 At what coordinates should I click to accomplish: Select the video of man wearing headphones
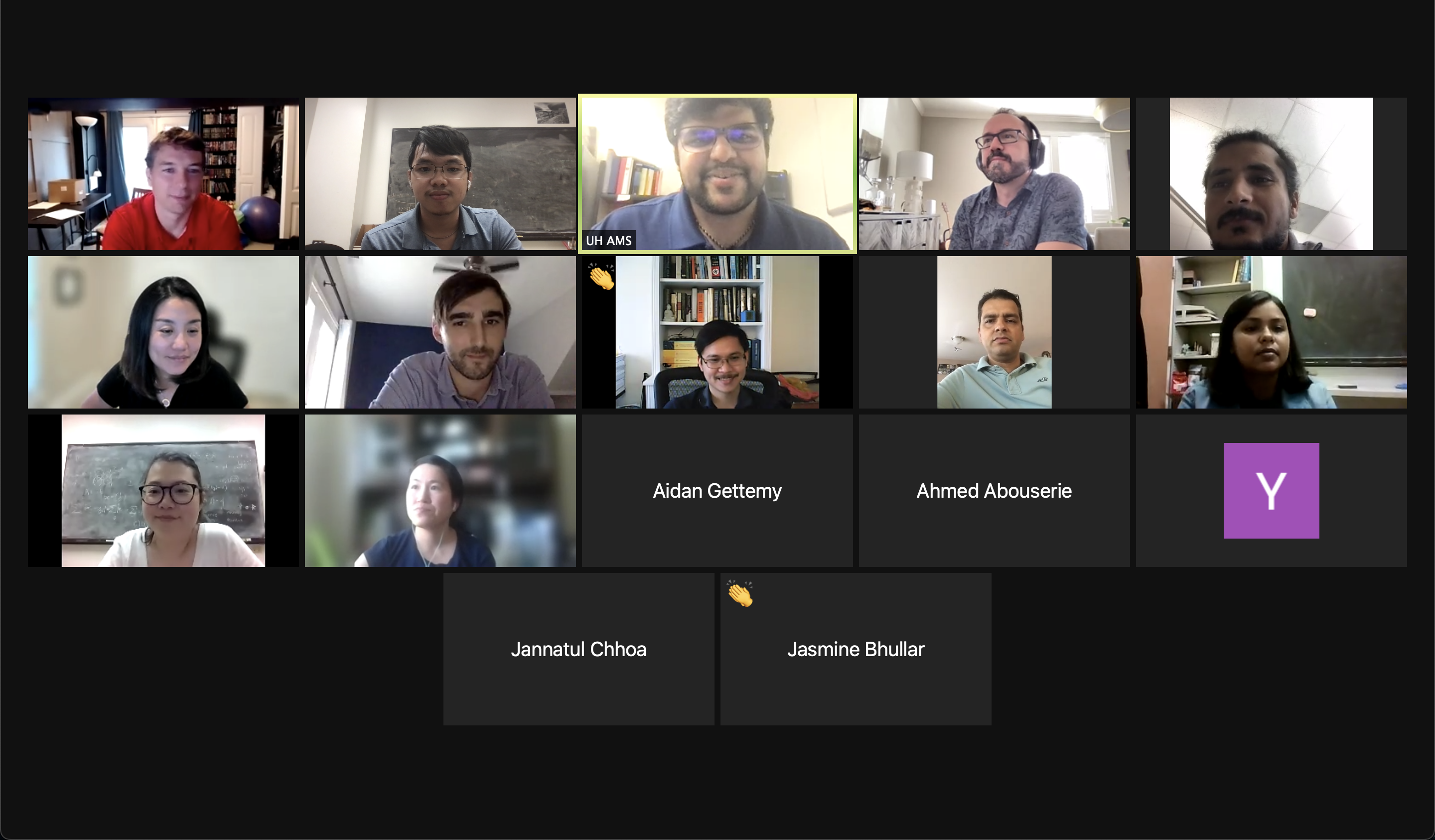[x=994, y=174]
